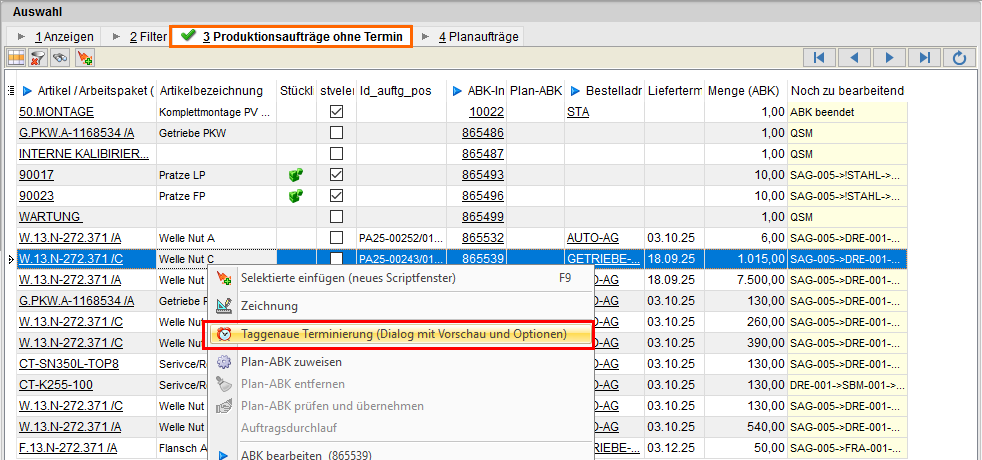
Task: Click the arrow beside the Artikel / Arbeitspaket header
Action: coord(27,91)
